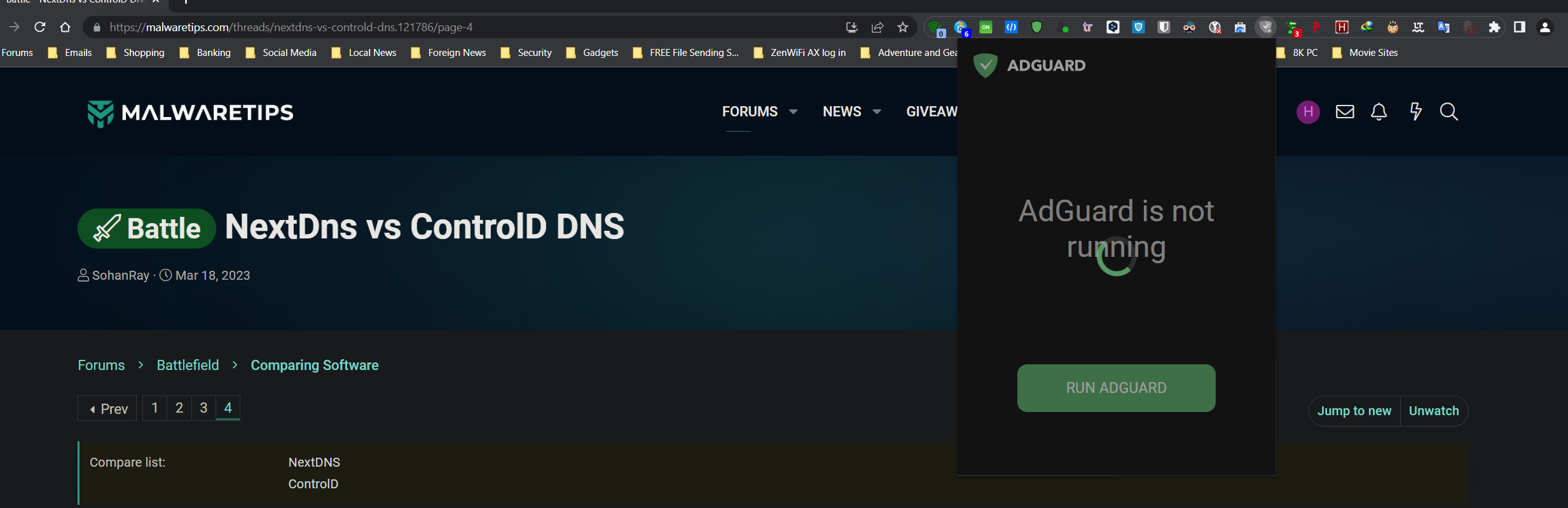1568x508 pixels.
Task: Bookmark this page with the star icon
Action: (903, 27)
